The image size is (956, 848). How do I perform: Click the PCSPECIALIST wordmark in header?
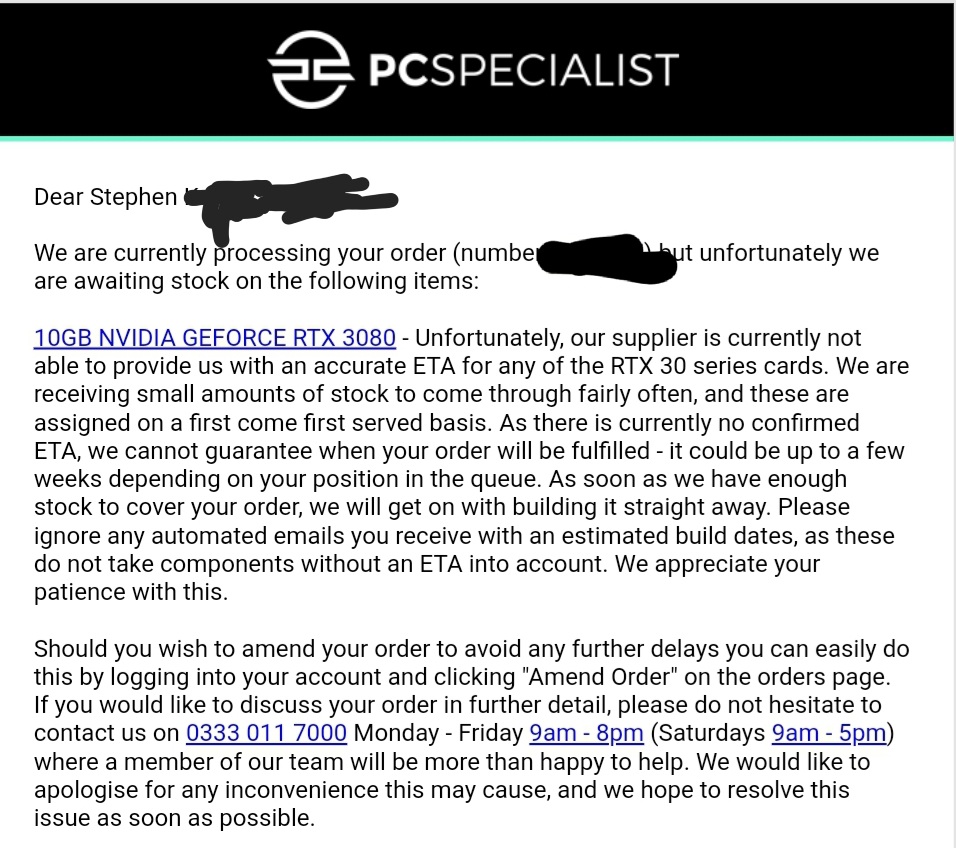pyautogui.click(x=523, y=69)
